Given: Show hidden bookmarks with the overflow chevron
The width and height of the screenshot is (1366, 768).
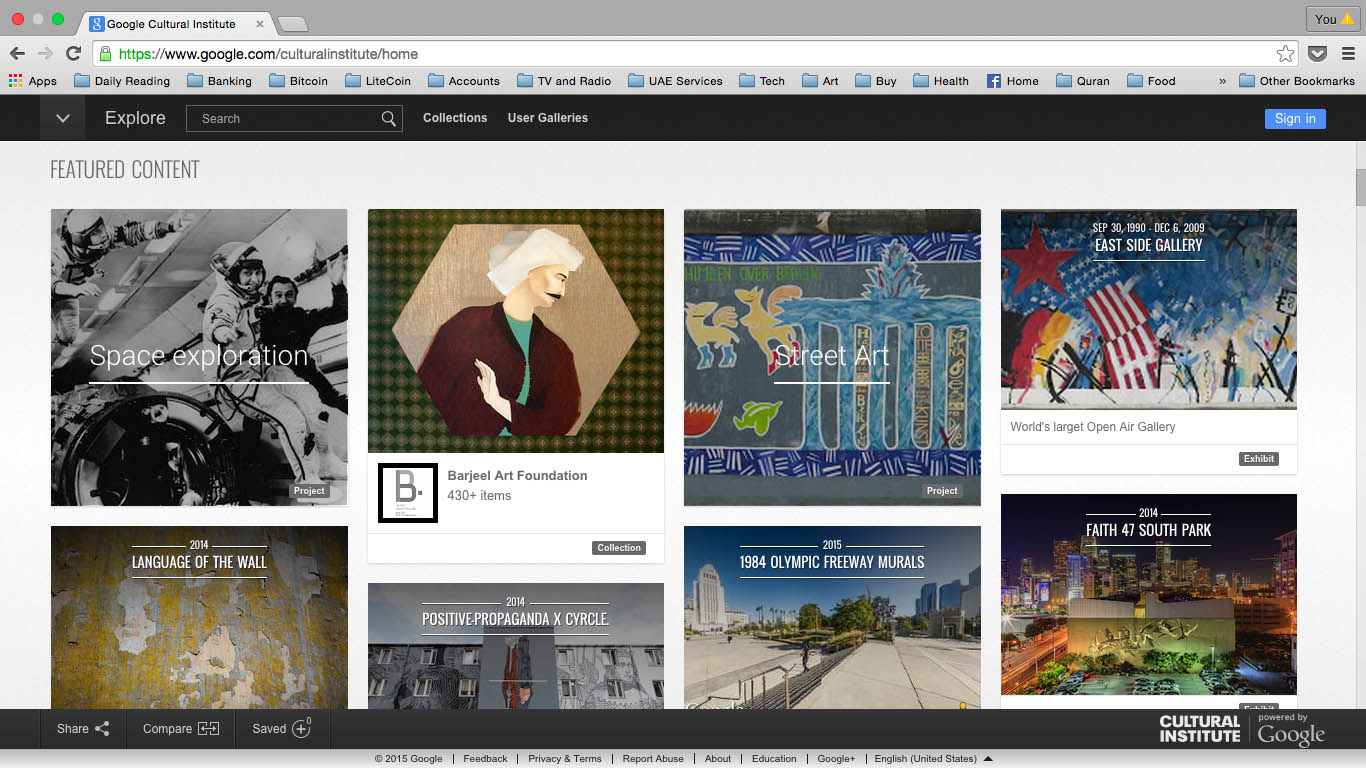Looking at the screenshot, I should pyautogui.click(x=1222, y=81).
